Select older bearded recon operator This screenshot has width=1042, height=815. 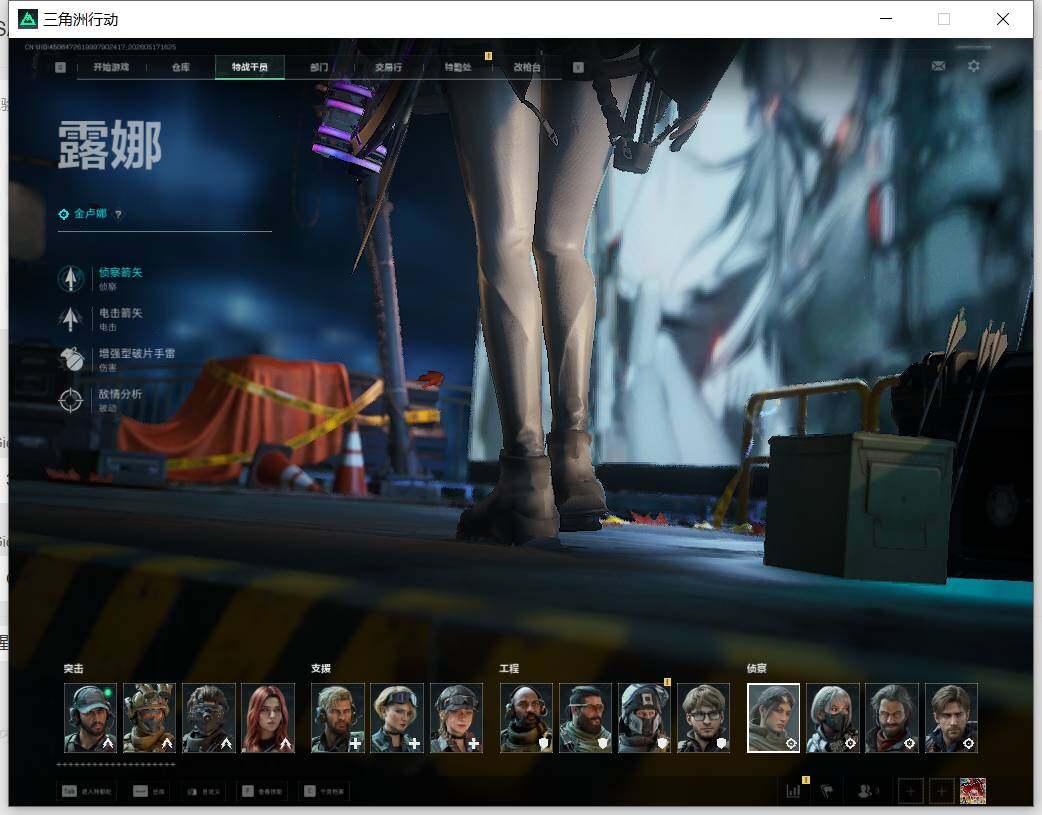[x=892, y=718]
